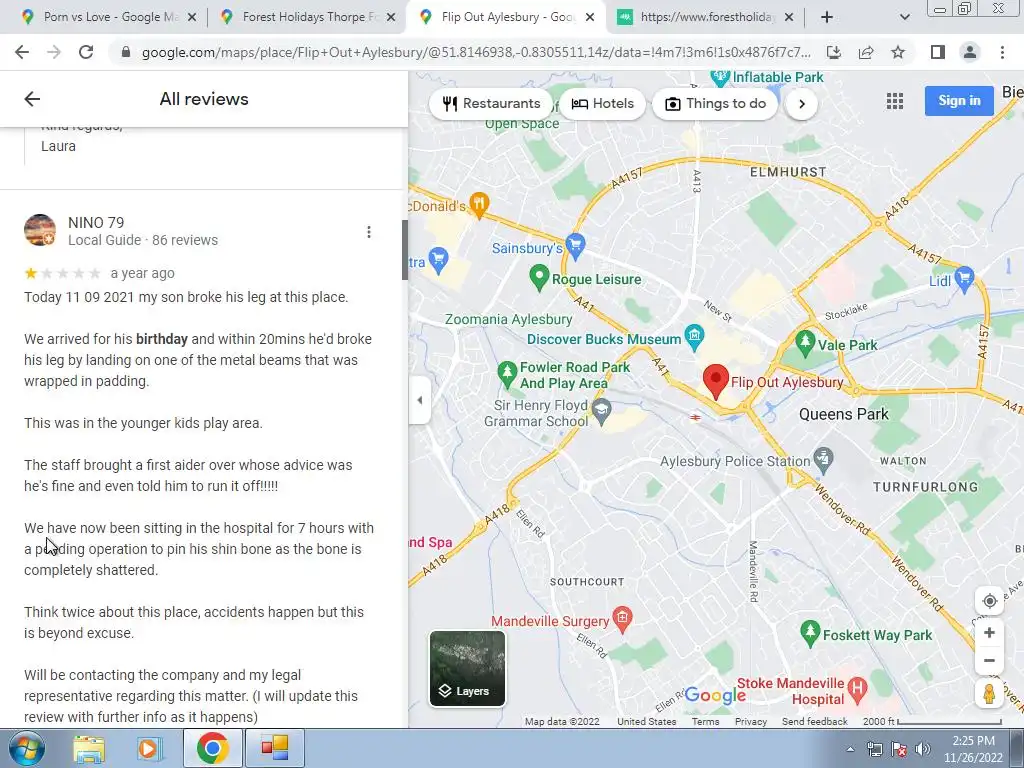
Task: Click reviews panel scrollbar thumb
Action: pos(405,250)
